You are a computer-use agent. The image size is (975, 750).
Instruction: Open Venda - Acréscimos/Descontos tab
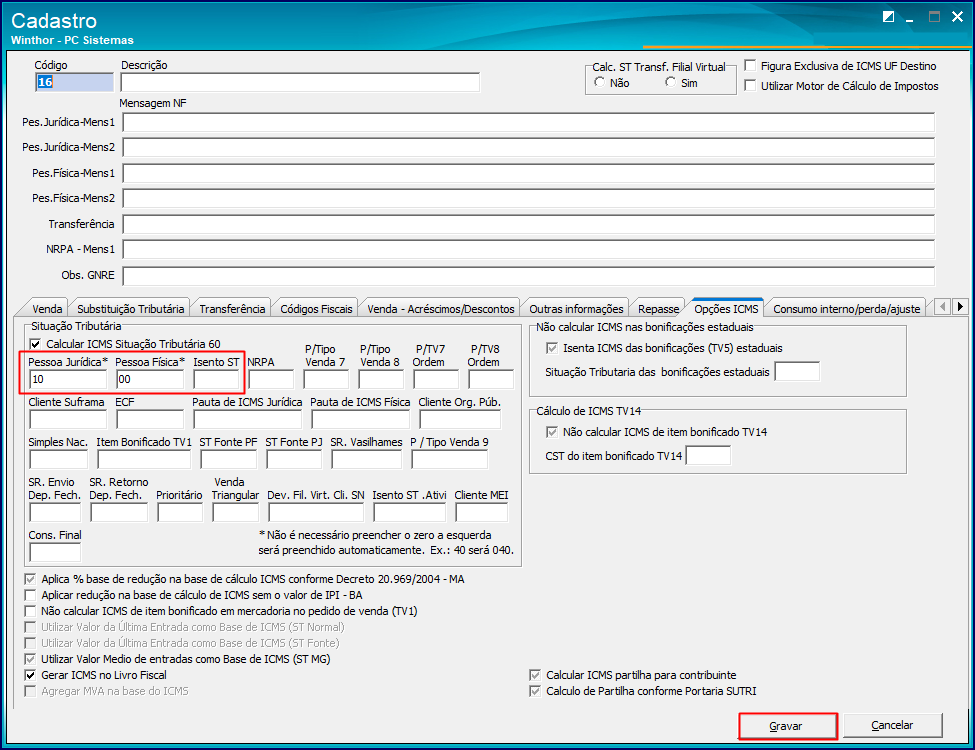pyautogui.click(x=441, y=308)
